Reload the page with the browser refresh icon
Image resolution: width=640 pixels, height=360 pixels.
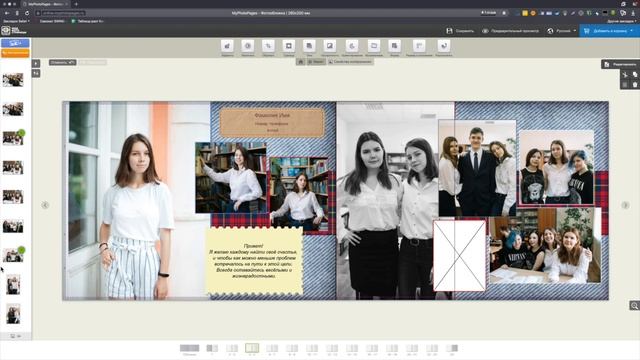(27, 13)
